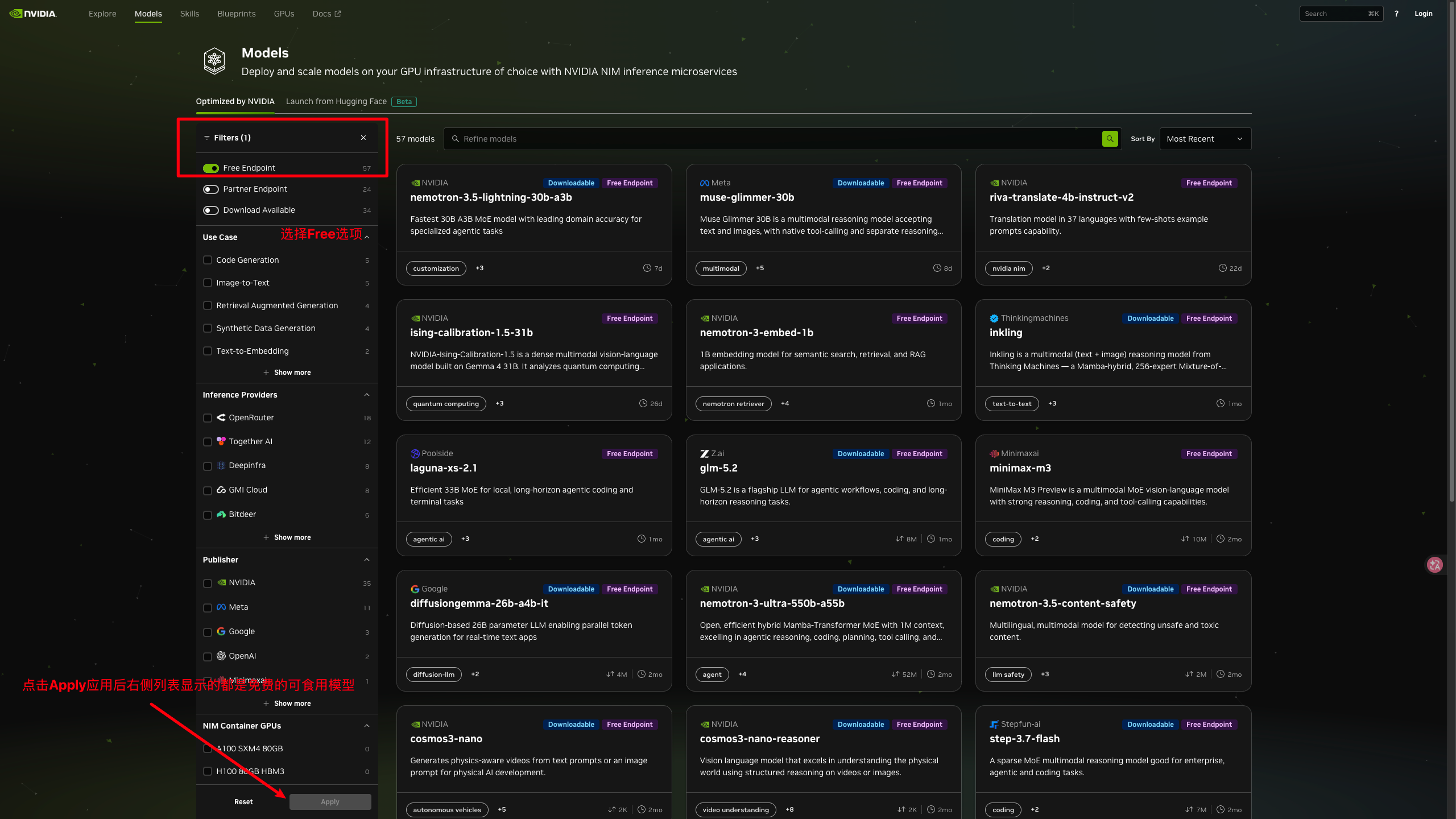Viewport: 1456px width, 819px height.
Task: Click the Together AI provider logo
Action: coord(221,441)
